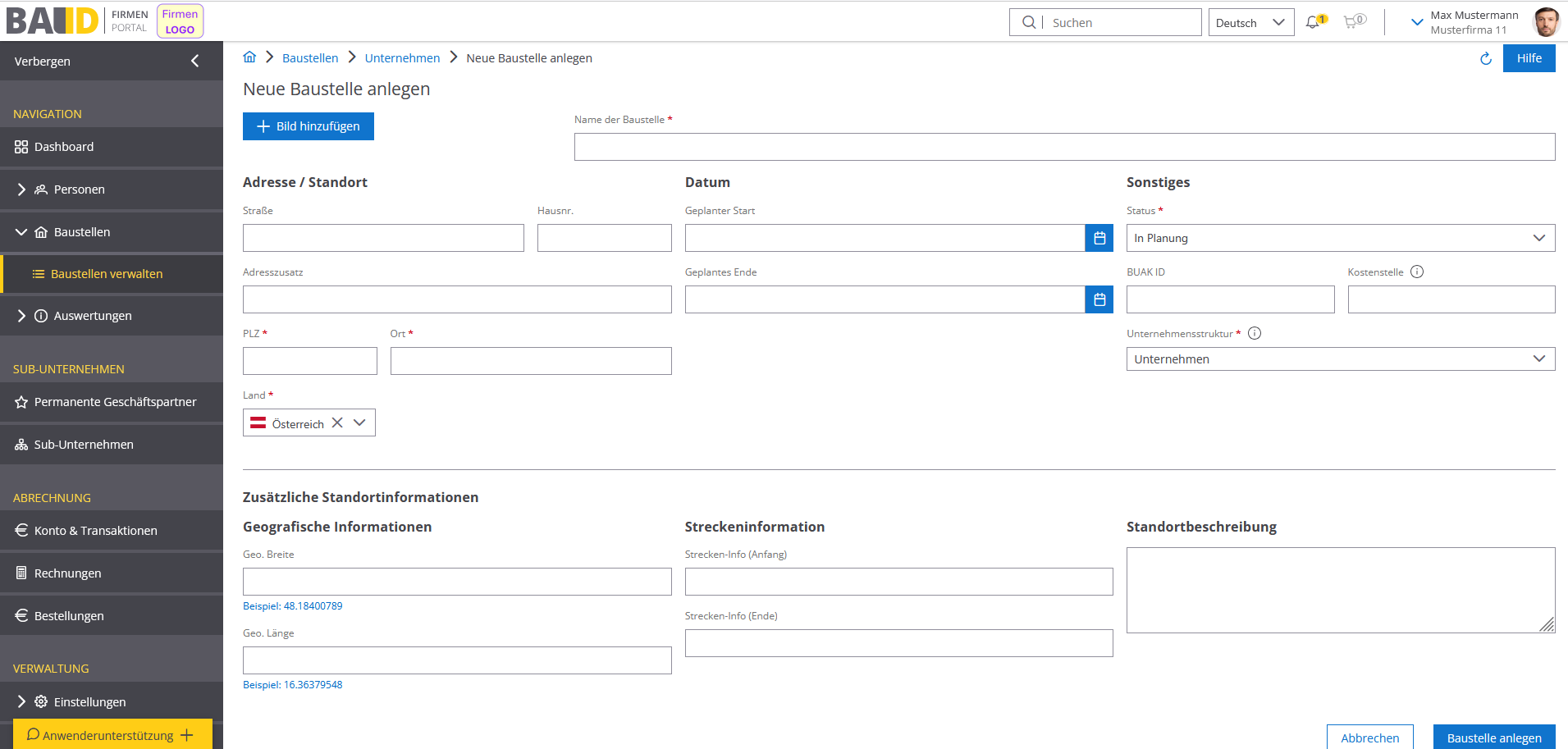Open the shopping cart icon
The height and width of the screenshot is (749, 1568).
pyautogui.click(x=1351, y=22)
